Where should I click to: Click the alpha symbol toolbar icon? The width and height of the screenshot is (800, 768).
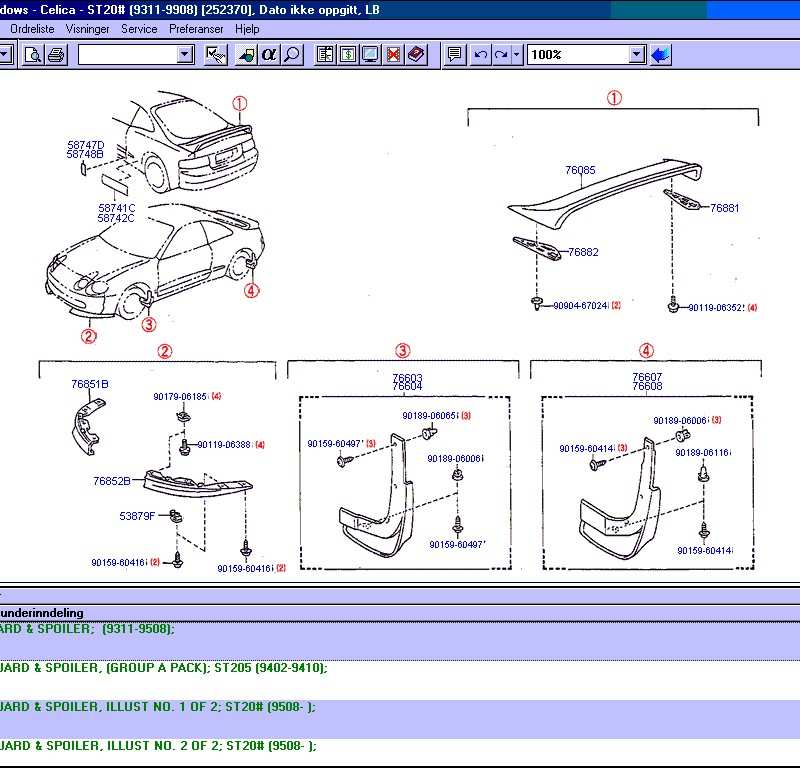[269, 55]
